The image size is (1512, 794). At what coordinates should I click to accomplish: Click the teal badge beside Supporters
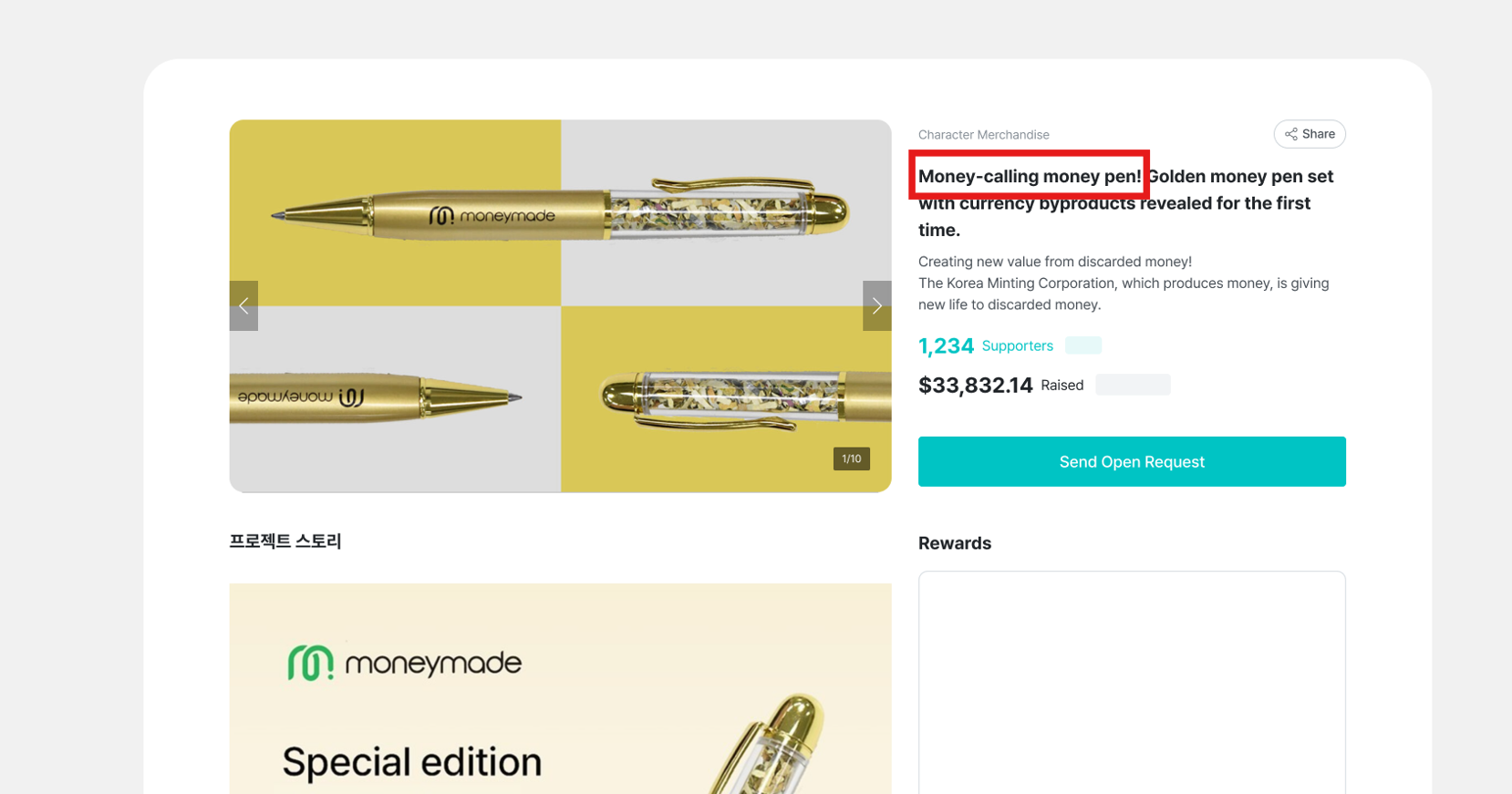pos(1082,345)
